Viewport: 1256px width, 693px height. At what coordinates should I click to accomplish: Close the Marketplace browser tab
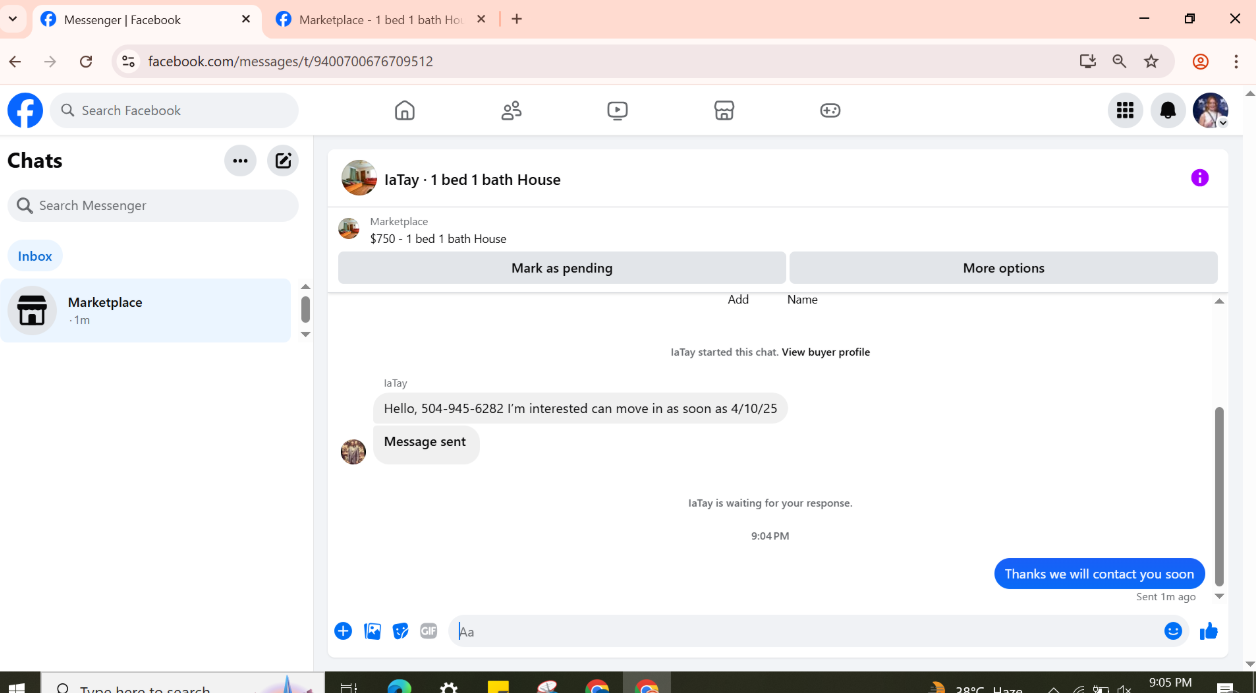coord(482,19)
